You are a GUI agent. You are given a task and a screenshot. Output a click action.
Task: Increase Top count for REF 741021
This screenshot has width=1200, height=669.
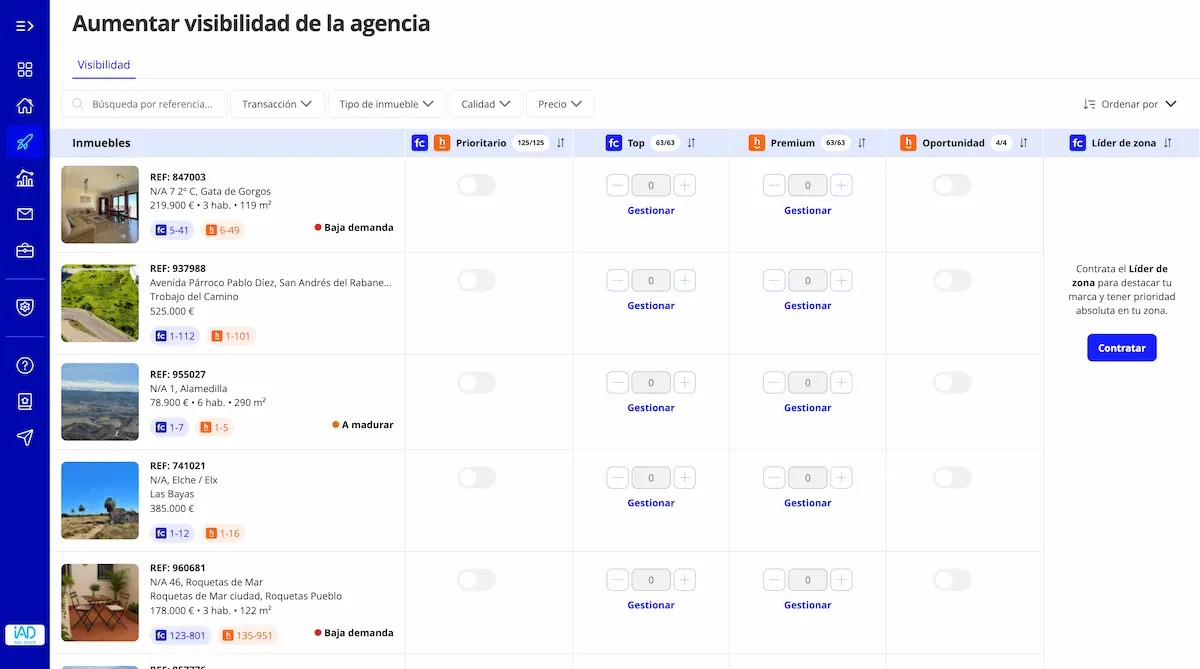pyautogui.click(x=685, y=478)
